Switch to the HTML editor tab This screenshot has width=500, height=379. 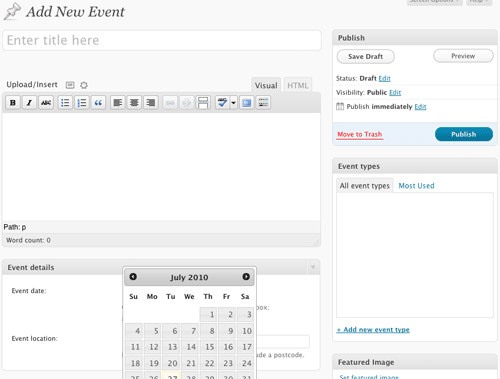298,86
